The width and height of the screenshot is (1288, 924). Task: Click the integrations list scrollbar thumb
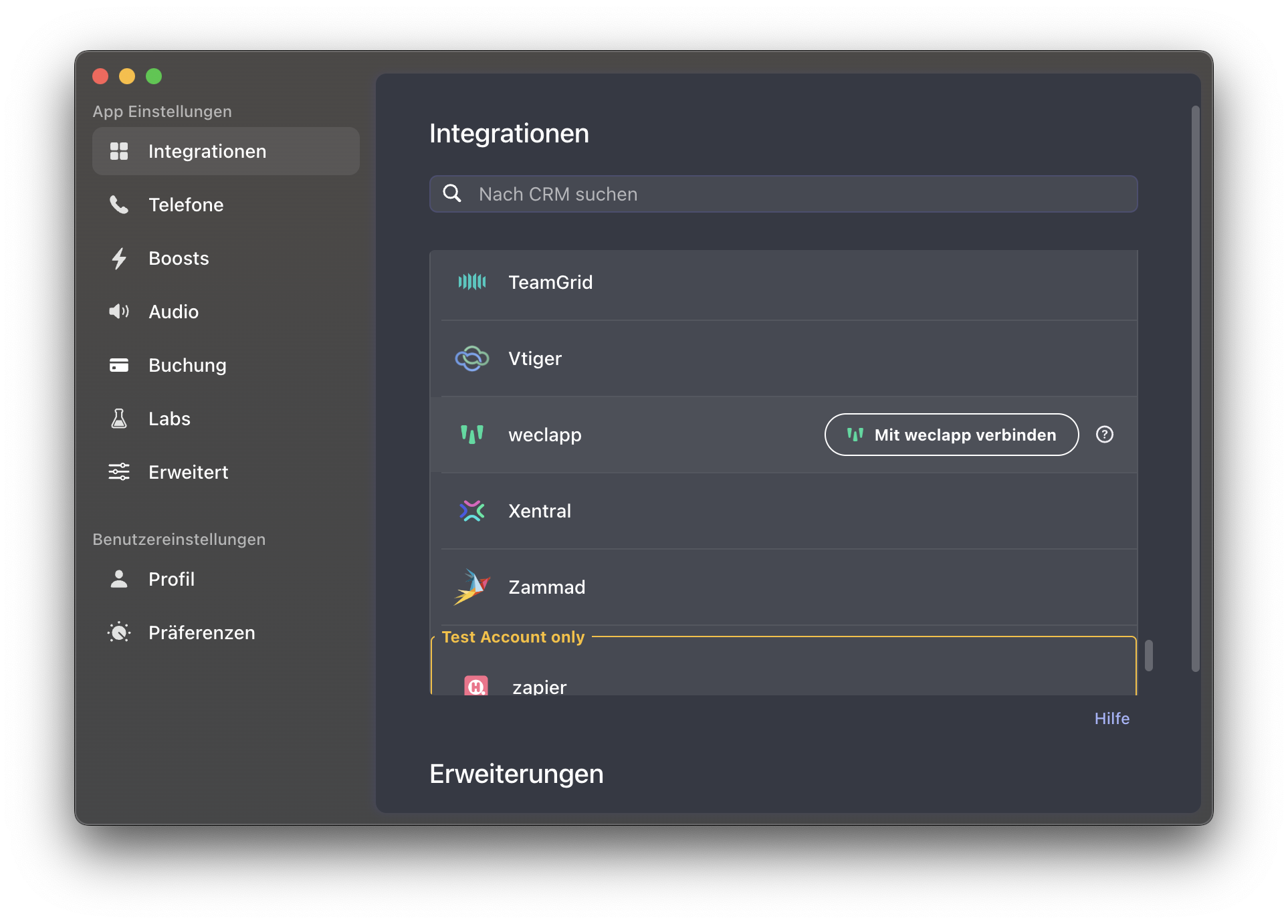tap(1148, 655)
